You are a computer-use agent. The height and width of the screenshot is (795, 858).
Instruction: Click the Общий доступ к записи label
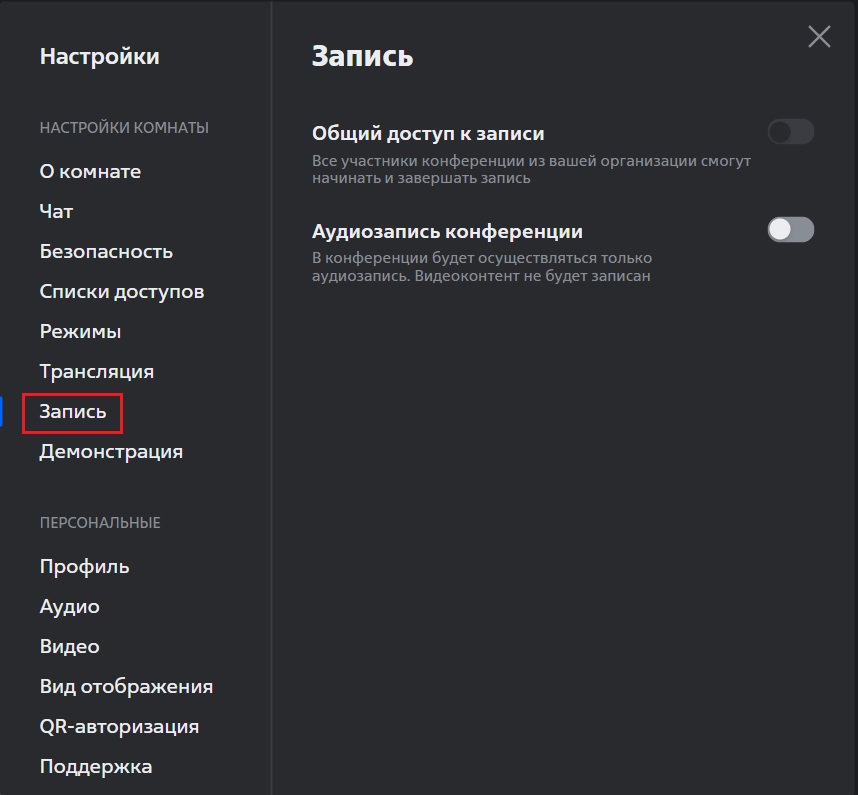428,134
